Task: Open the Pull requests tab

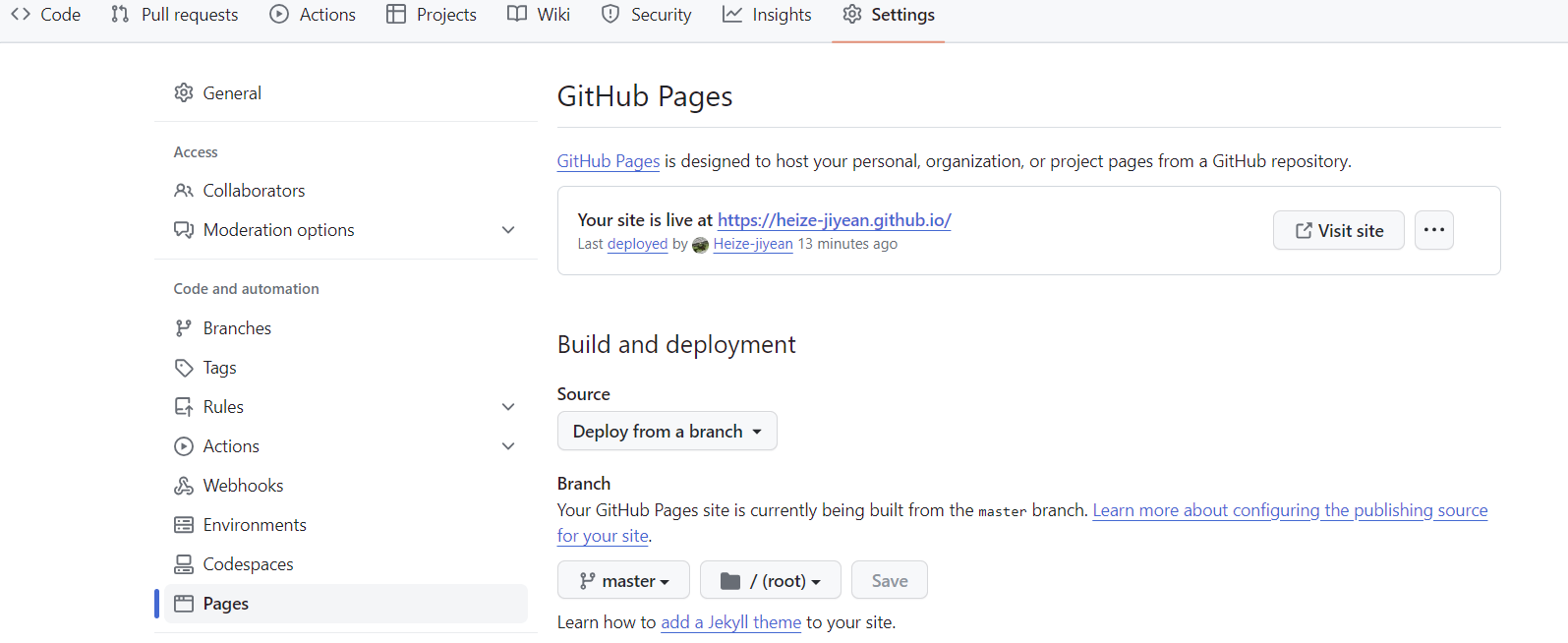Action: click(175, 15)
